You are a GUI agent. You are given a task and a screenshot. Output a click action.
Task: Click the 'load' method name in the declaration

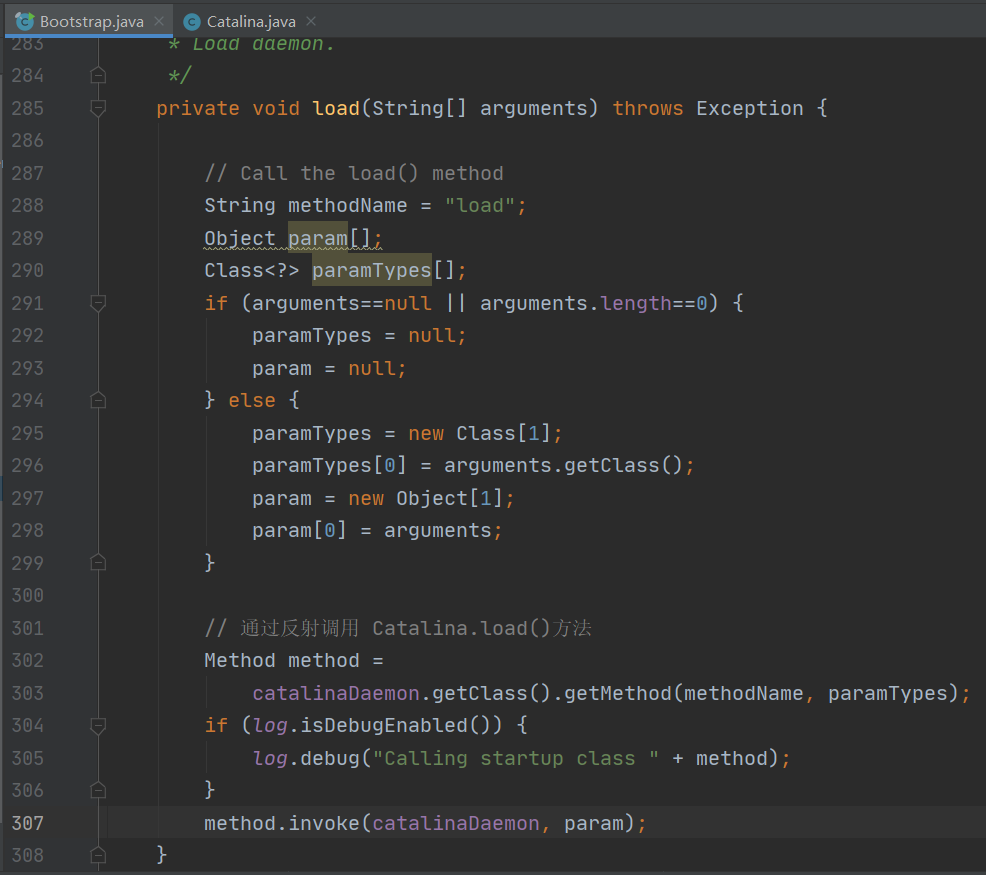pos(336,108)
